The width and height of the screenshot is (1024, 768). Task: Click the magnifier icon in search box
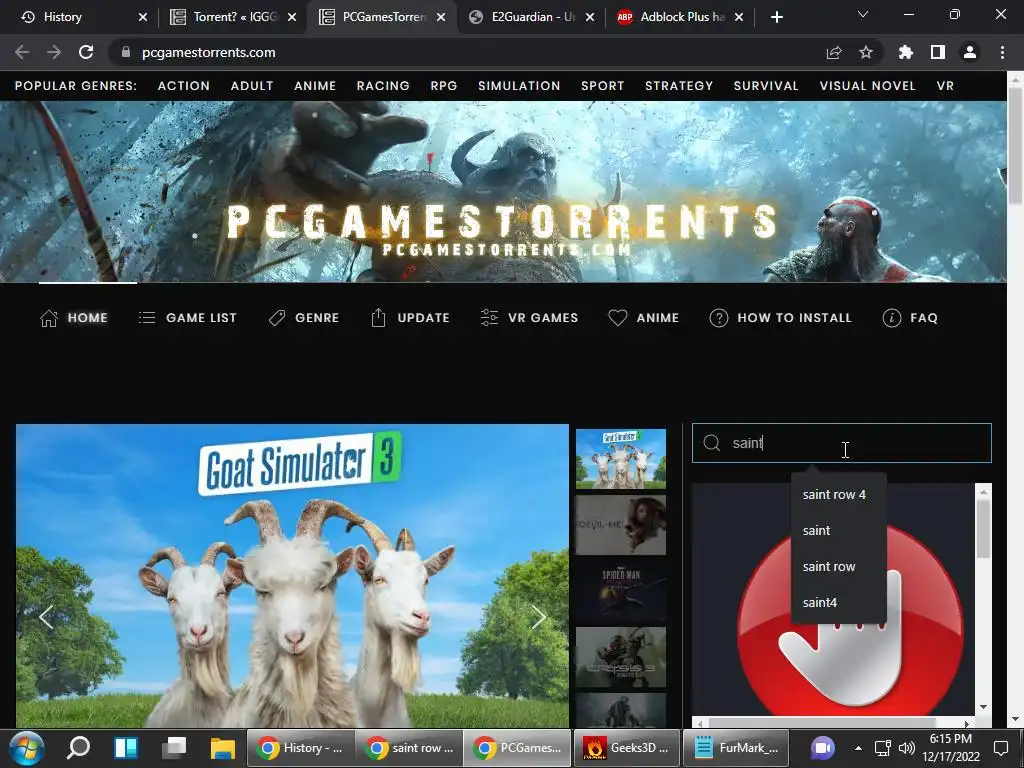(712, 443)
